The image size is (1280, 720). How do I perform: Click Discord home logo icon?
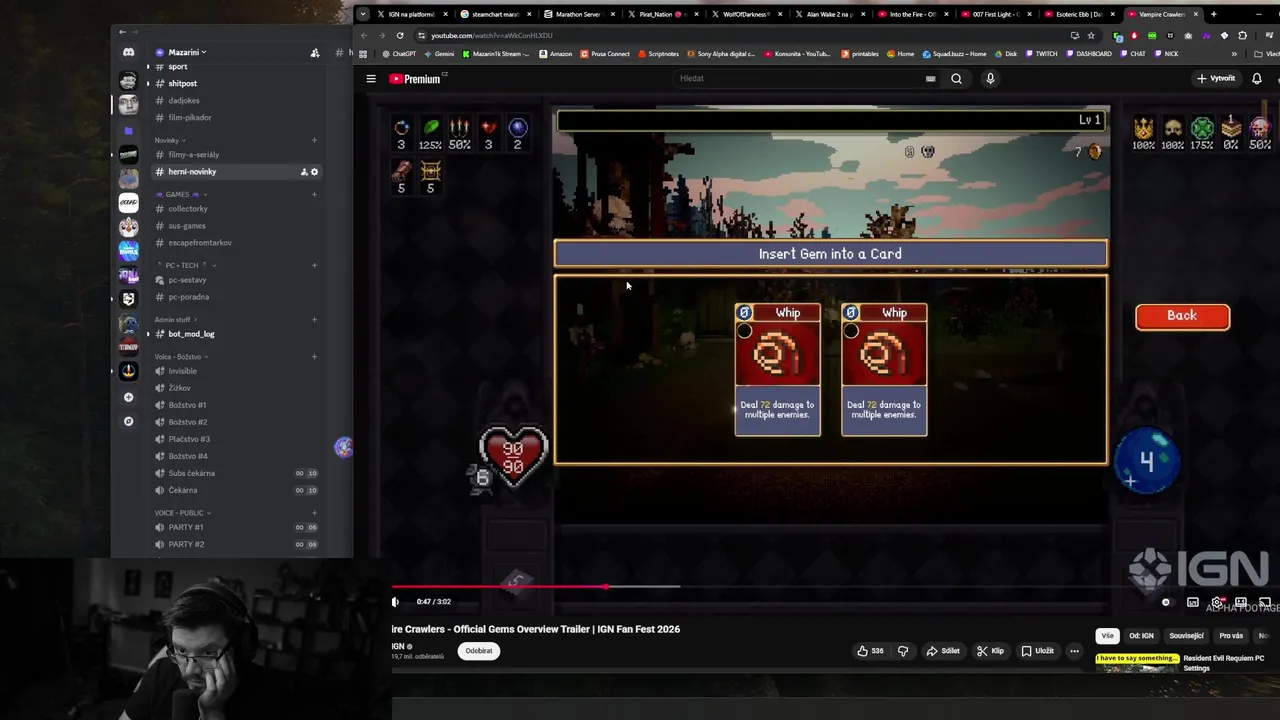[128, 52]
